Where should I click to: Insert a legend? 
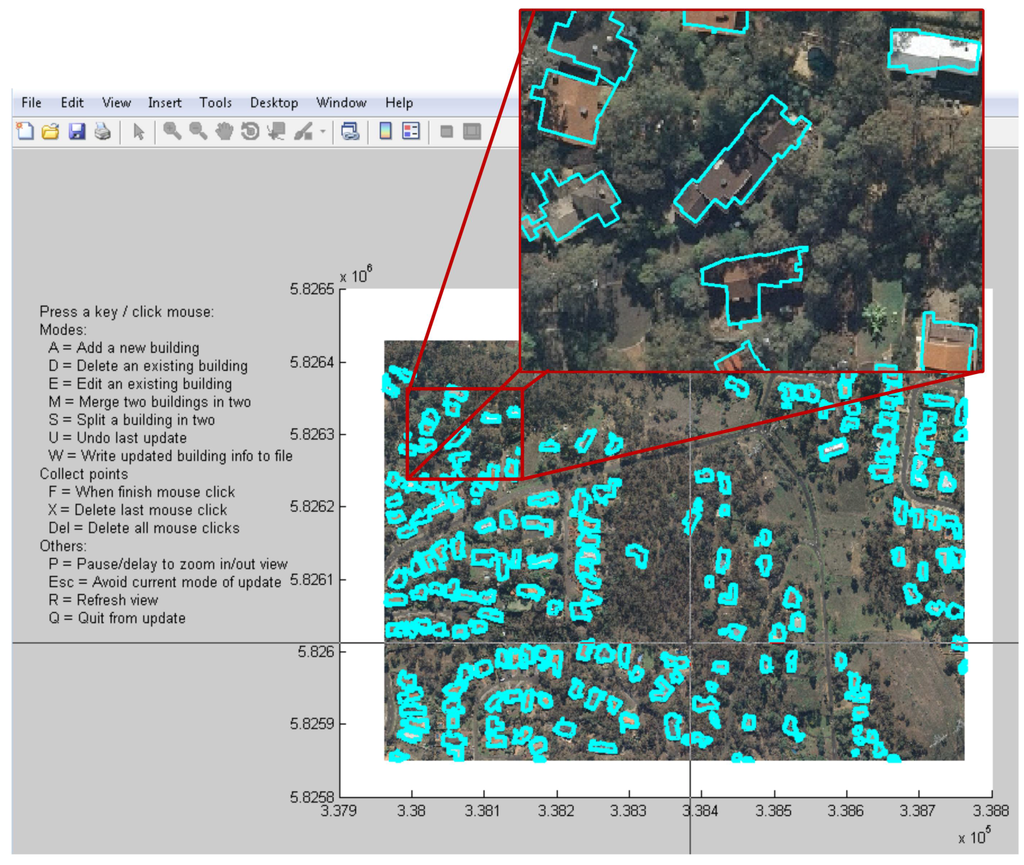click(x=409, y=130)
